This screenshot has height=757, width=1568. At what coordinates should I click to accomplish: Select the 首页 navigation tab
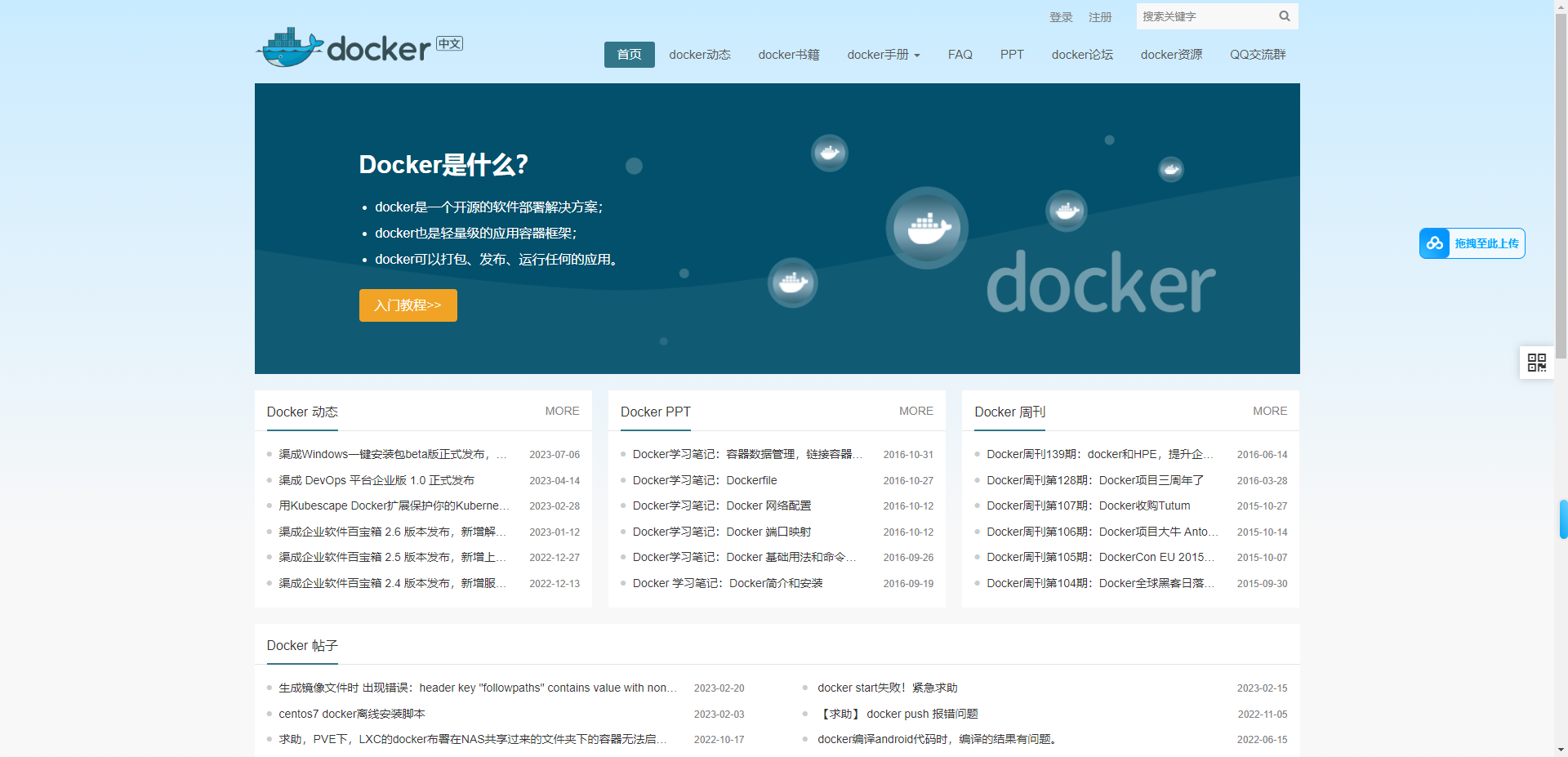point(630,55)
